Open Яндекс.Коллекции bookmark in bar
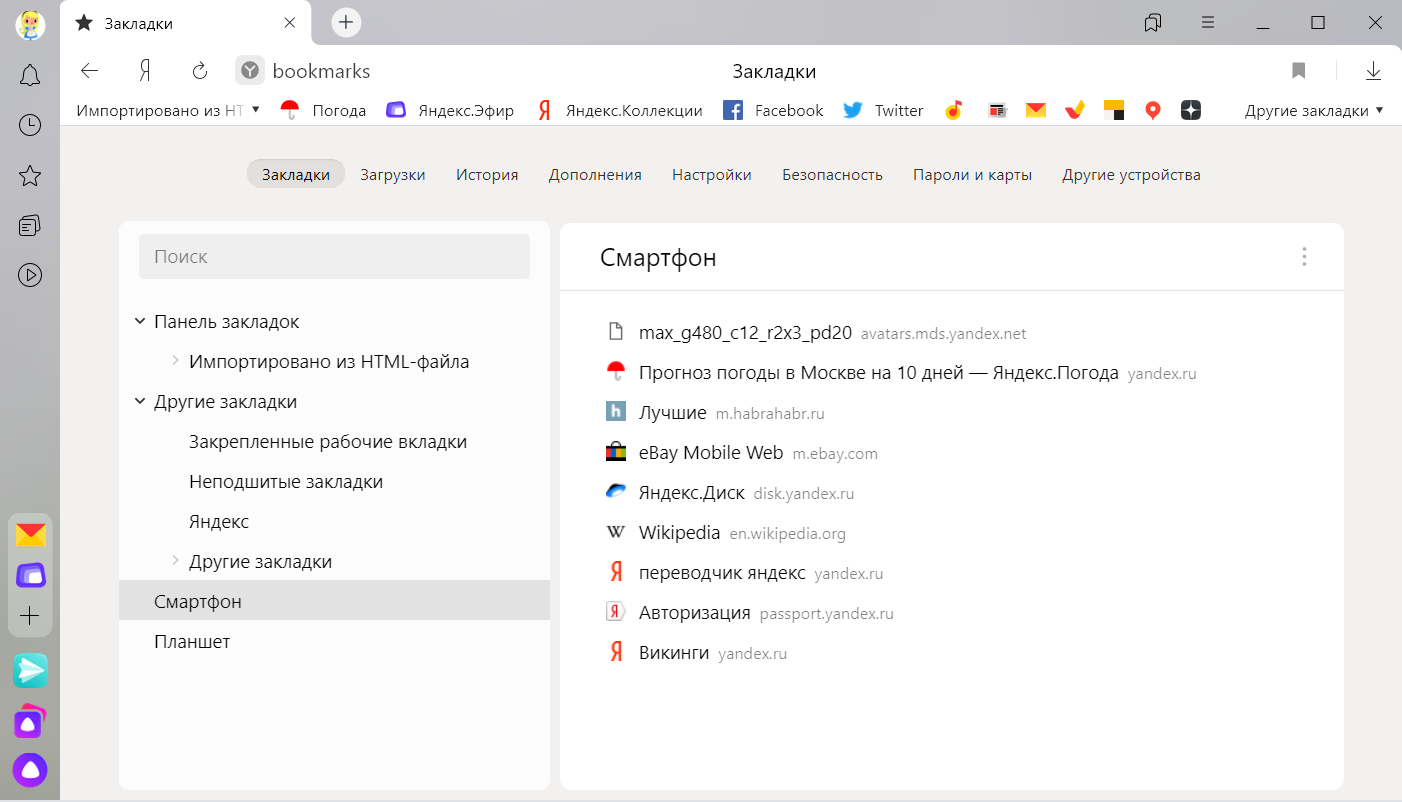 [x=619, y=110]
